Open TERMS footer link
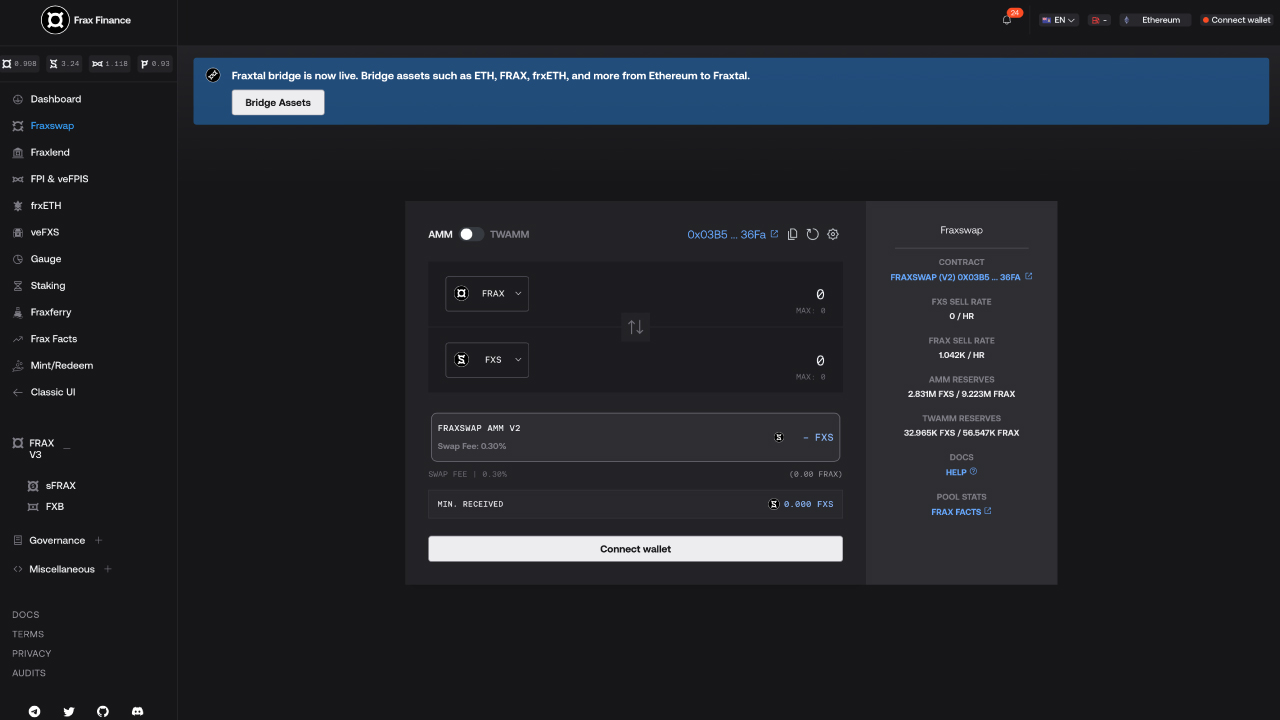Viewport: 1280px width, 720px height. (x=28, y=634)
